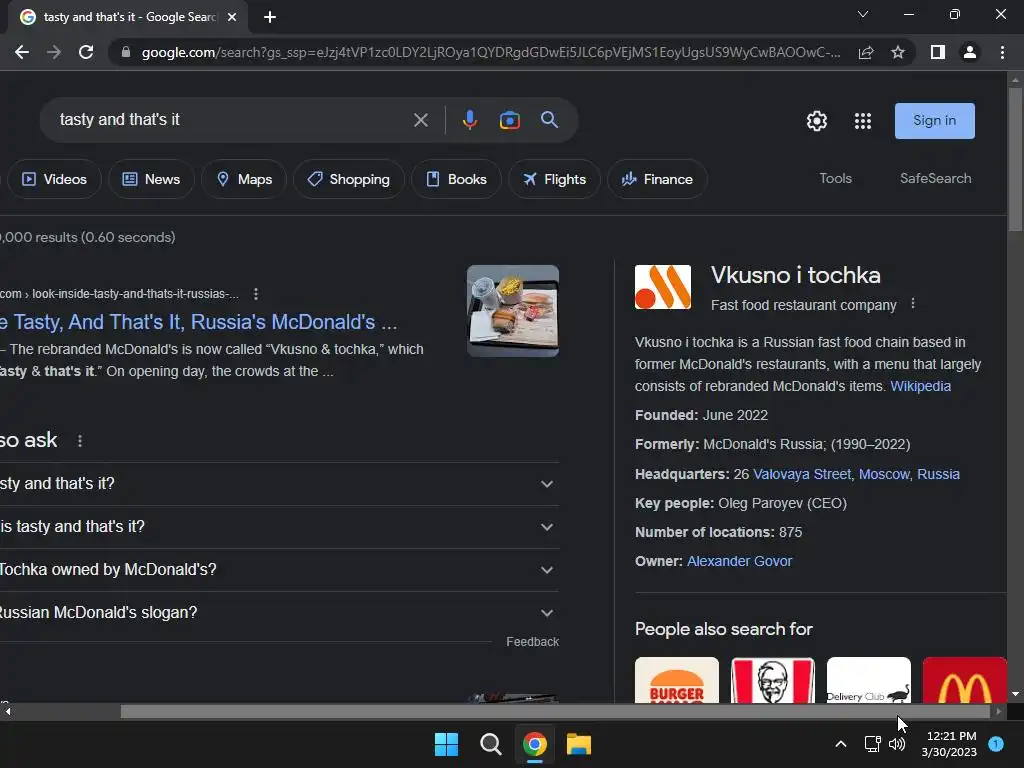
Task: Click the Feedback link
Action: 532,642
